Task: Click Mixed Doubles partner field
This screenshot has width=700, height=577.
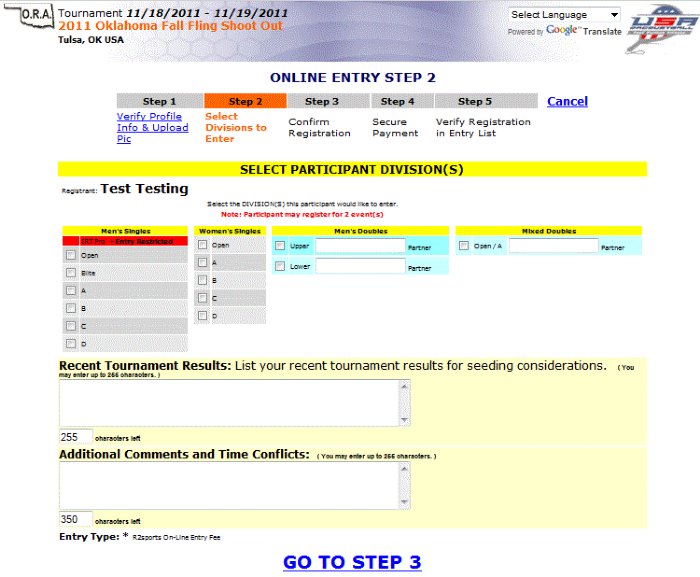Action: pyautogui.click(x=554, y=245)
